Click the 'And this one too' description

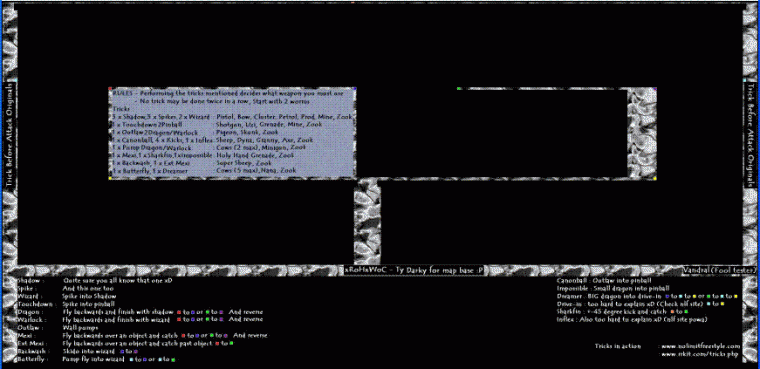pos(87,289)
